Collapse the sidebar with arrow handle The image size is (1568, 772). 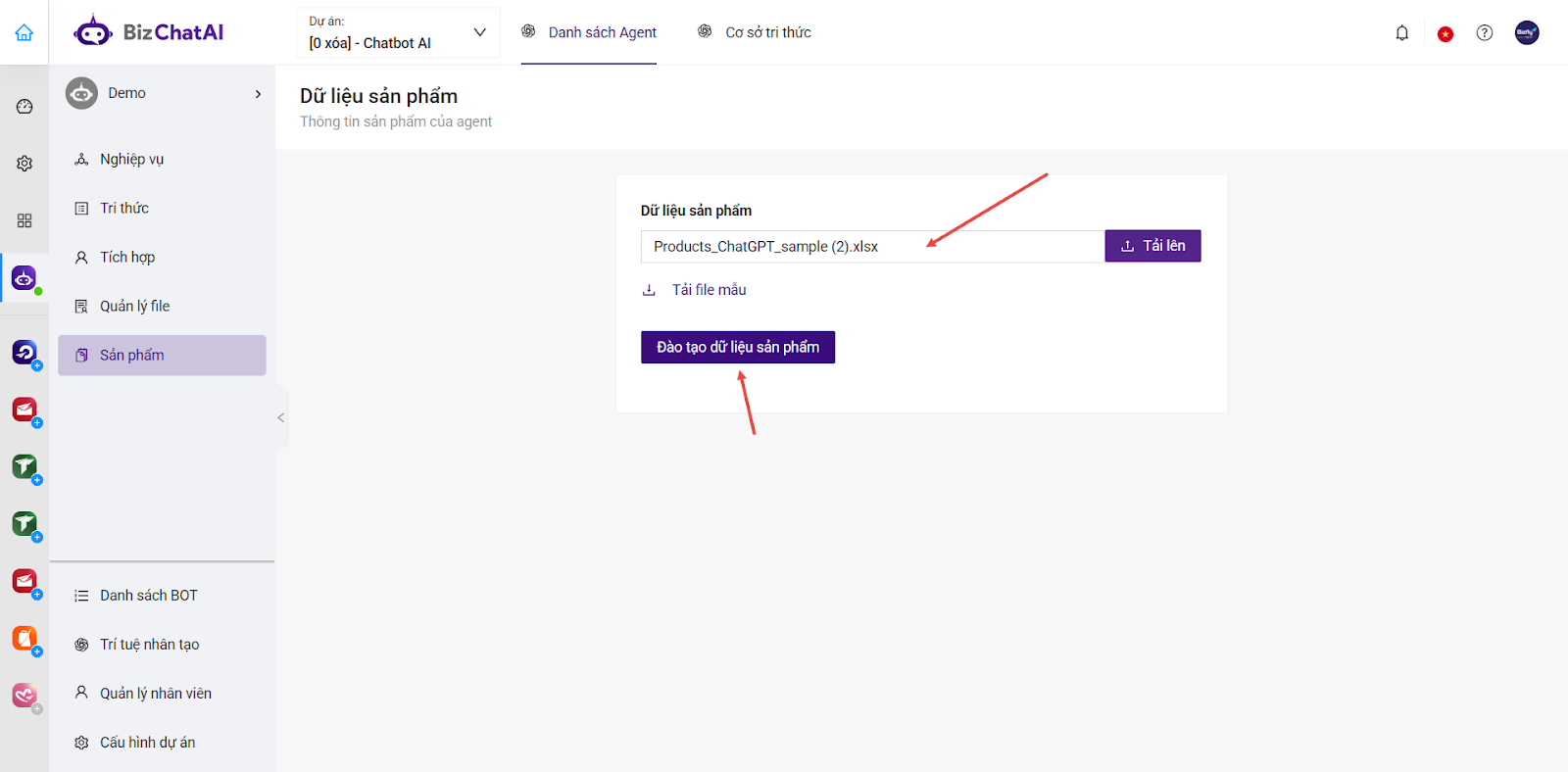(281, 418)
